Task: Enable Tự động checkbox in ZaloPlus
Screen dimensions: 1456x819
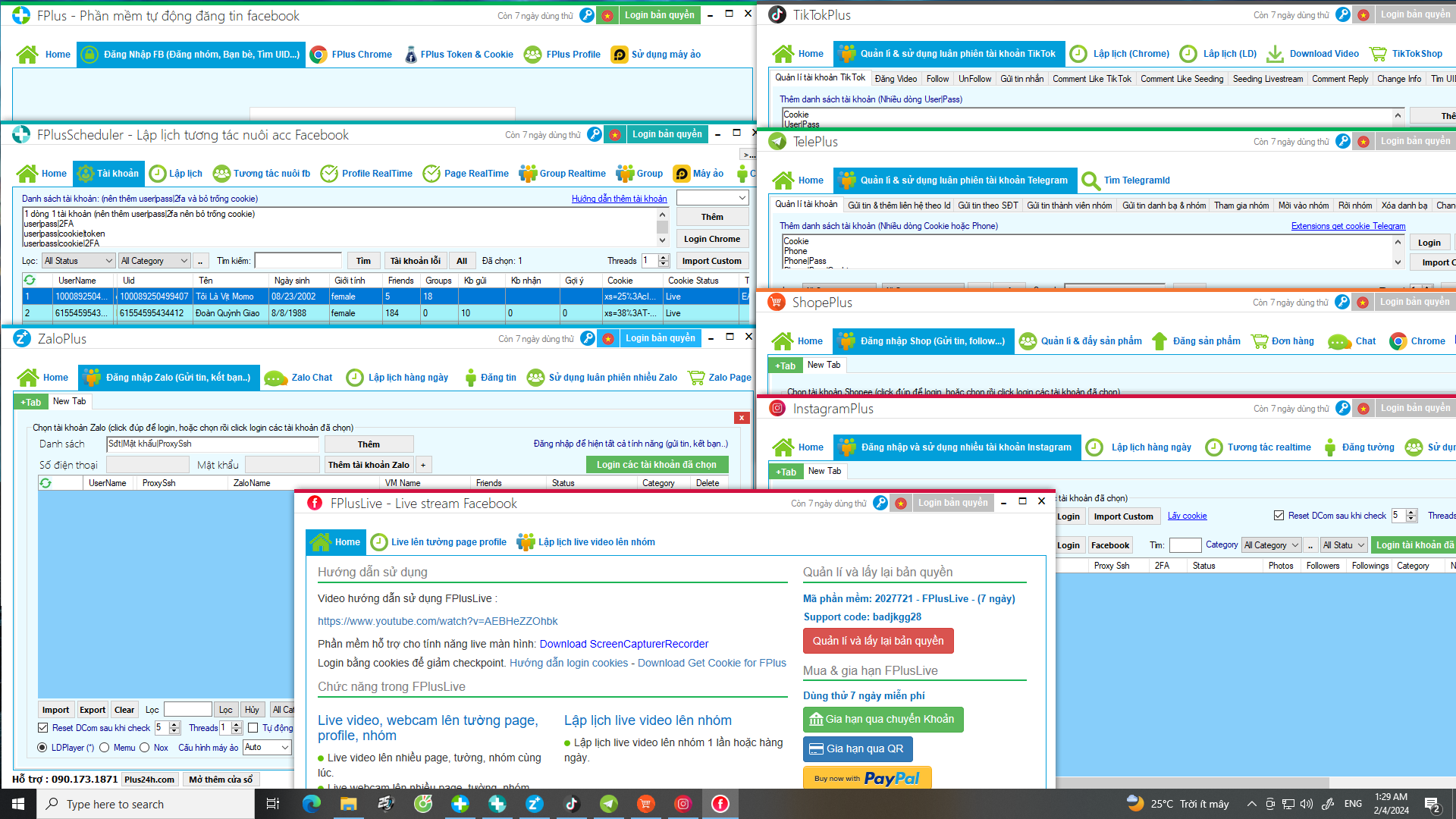Action: point(253,728)
